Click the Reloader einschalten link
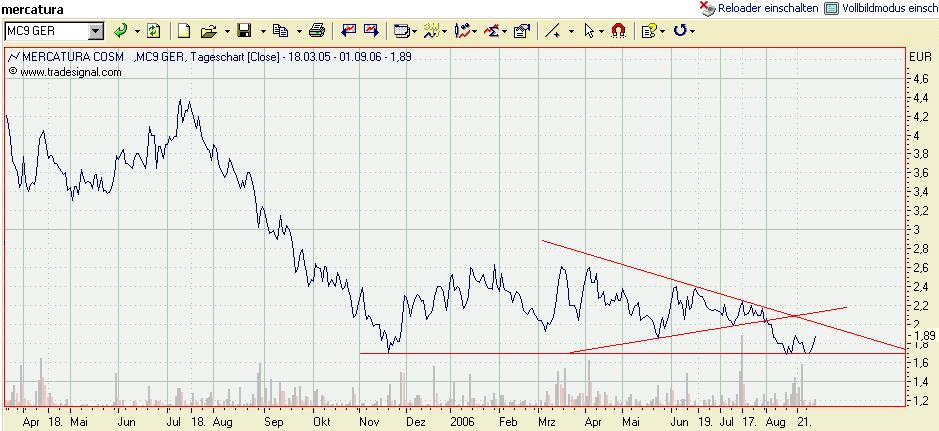The image size is (939, 431). click(768, 8)
